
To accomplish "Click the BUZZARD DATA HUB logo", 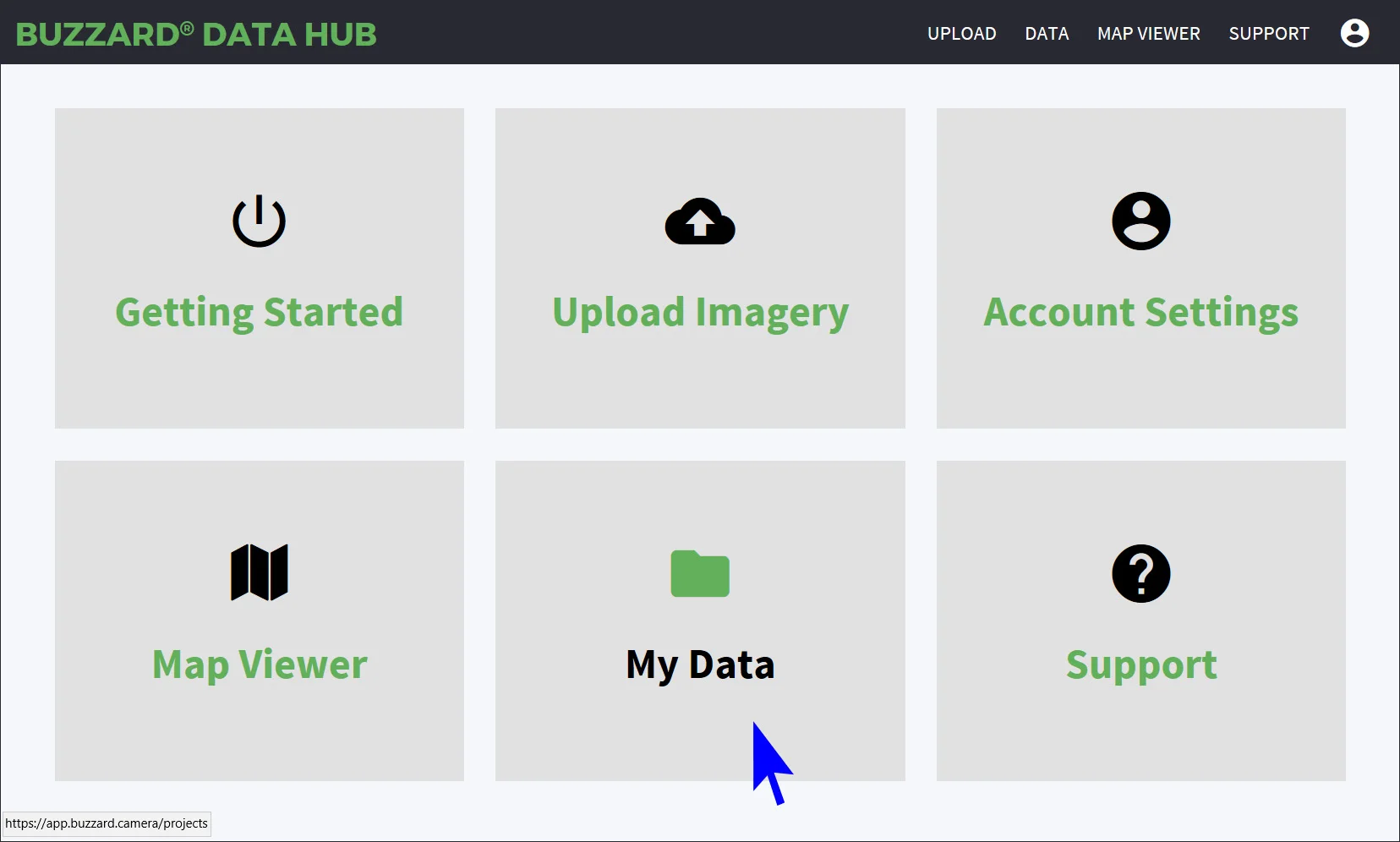I will tap(196, 34).
